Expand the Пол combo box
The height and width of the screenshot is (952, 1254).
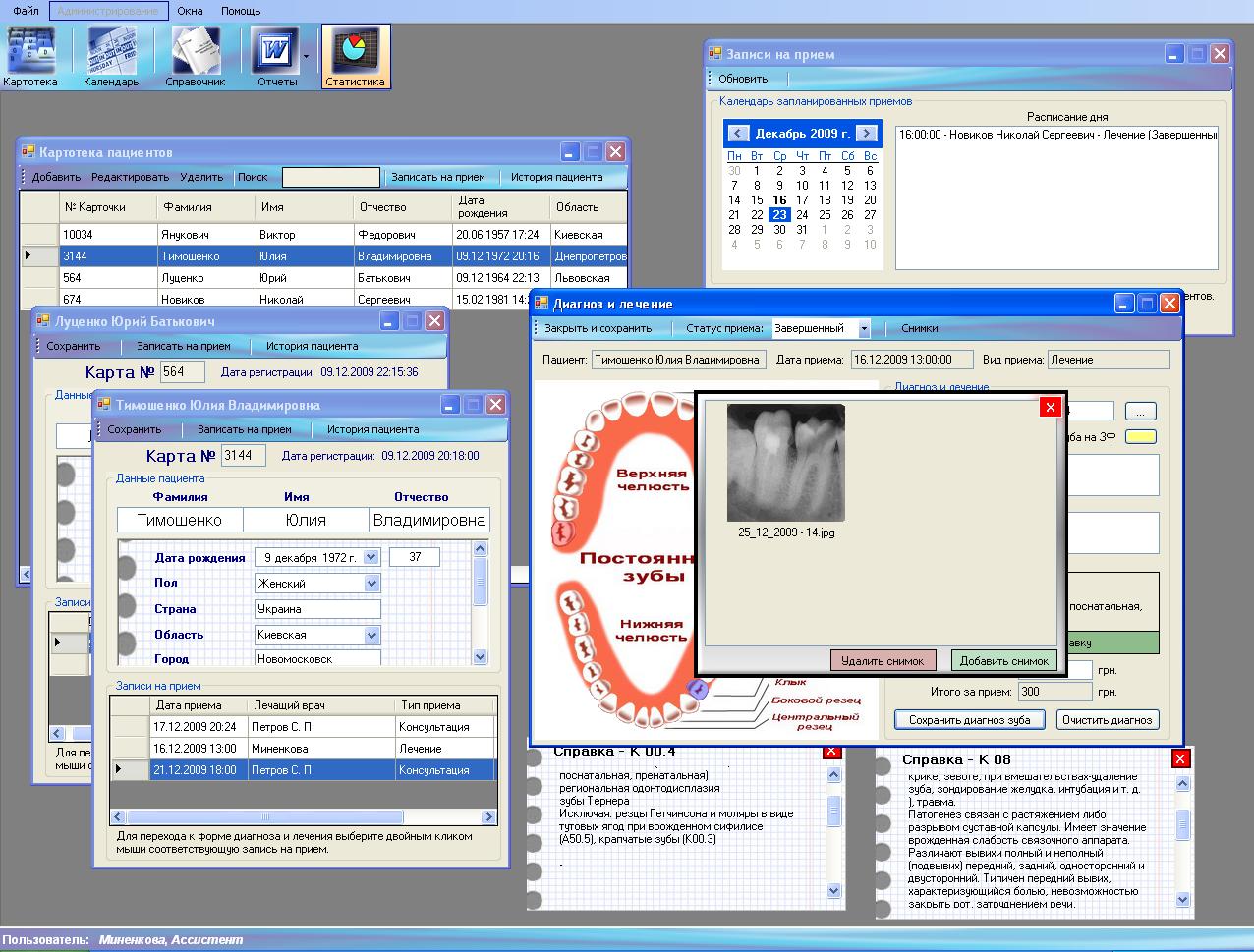click(x=371, y=584)
